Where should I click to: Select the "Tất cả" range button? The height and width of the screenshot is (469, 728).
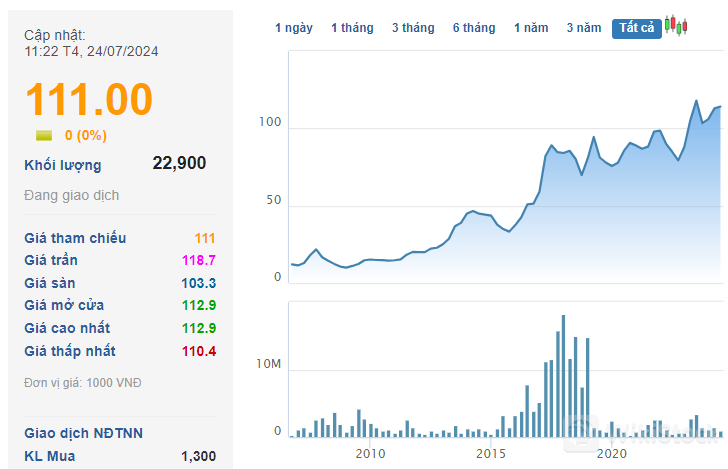637,28
